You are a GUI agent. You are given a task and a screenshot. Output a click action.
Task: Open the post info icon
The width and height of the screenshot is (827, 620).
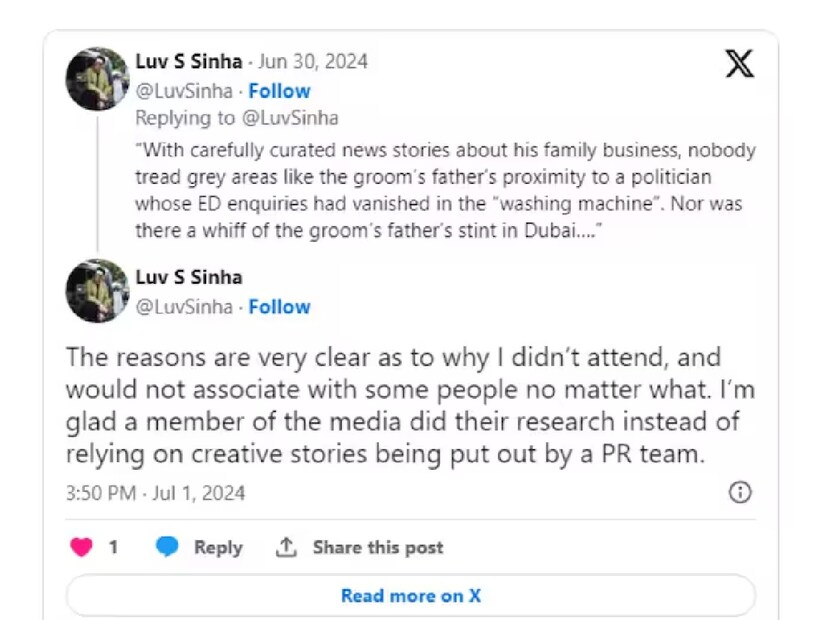[739, 492]
